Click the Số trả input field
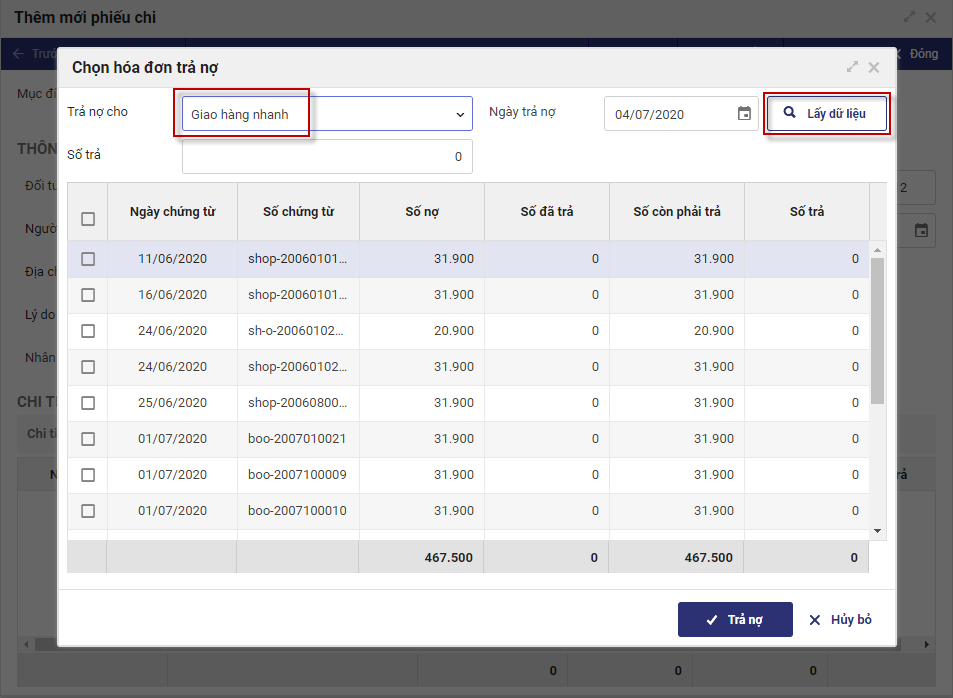Screen dimensions: 953x698 click(x=326, y=157)
